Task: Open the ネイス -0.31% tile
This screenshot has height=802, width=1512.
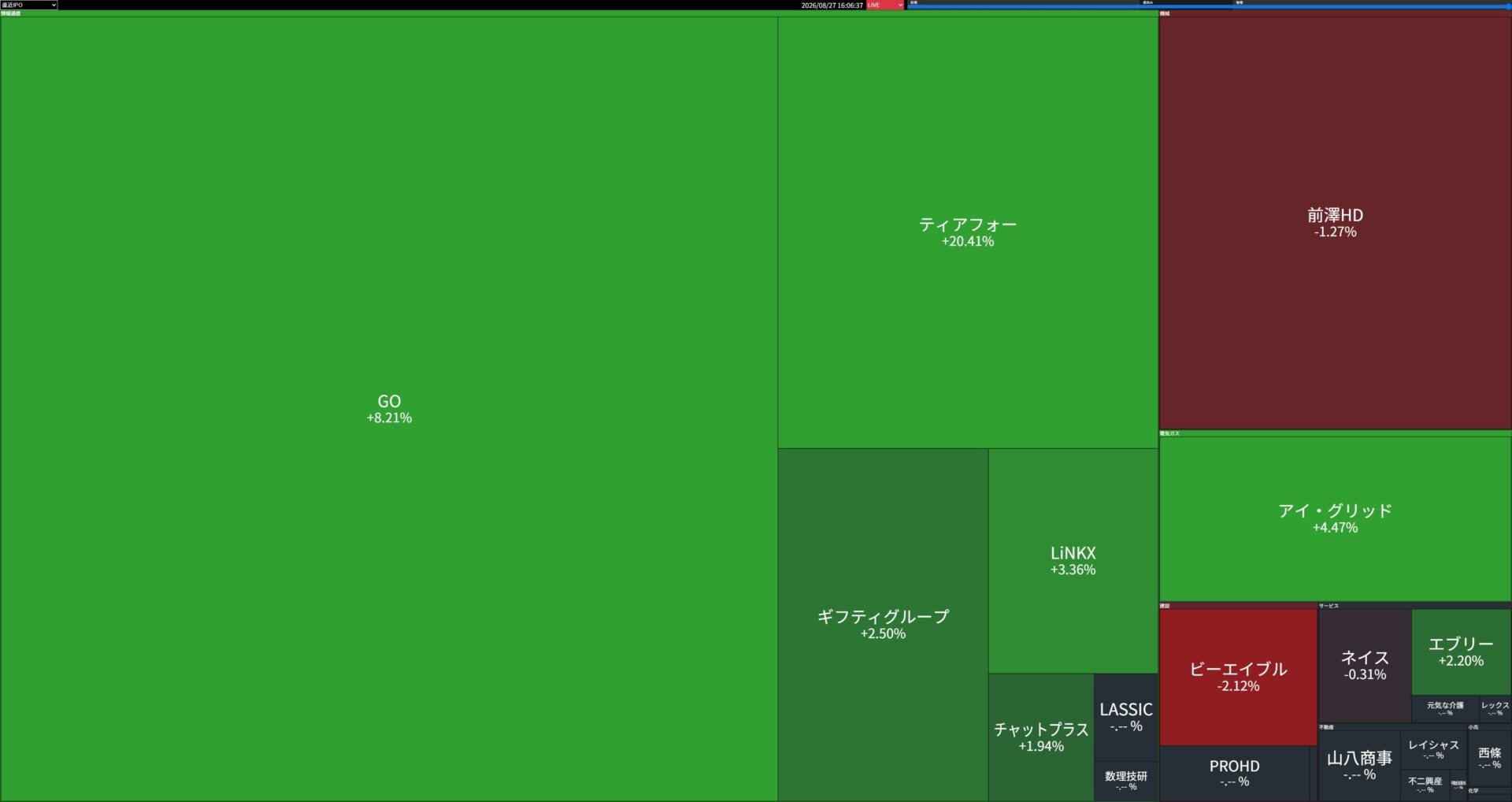Action: pyautogui.click(x=1365, y=666)
